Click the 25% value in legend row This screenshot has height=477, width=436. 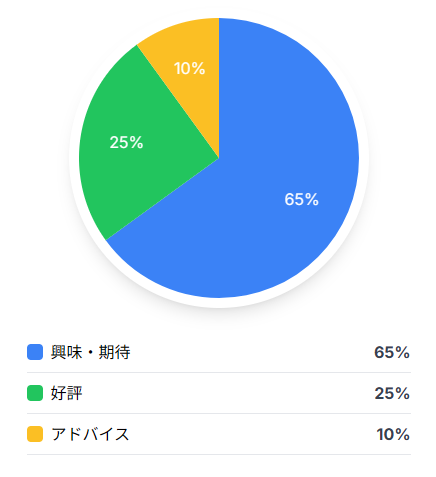click(392, 393)
